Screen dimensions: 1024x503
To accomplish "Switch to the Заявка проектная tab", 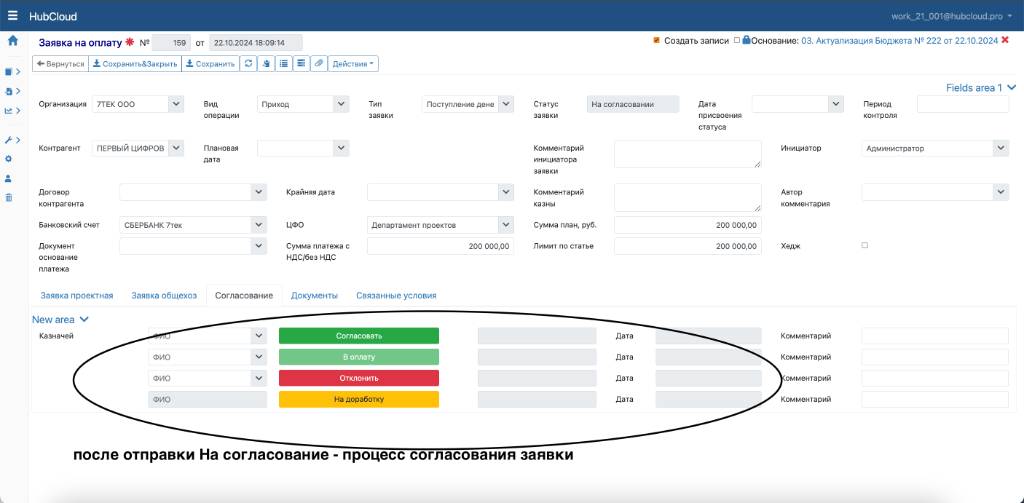I will tap(77, 295).
